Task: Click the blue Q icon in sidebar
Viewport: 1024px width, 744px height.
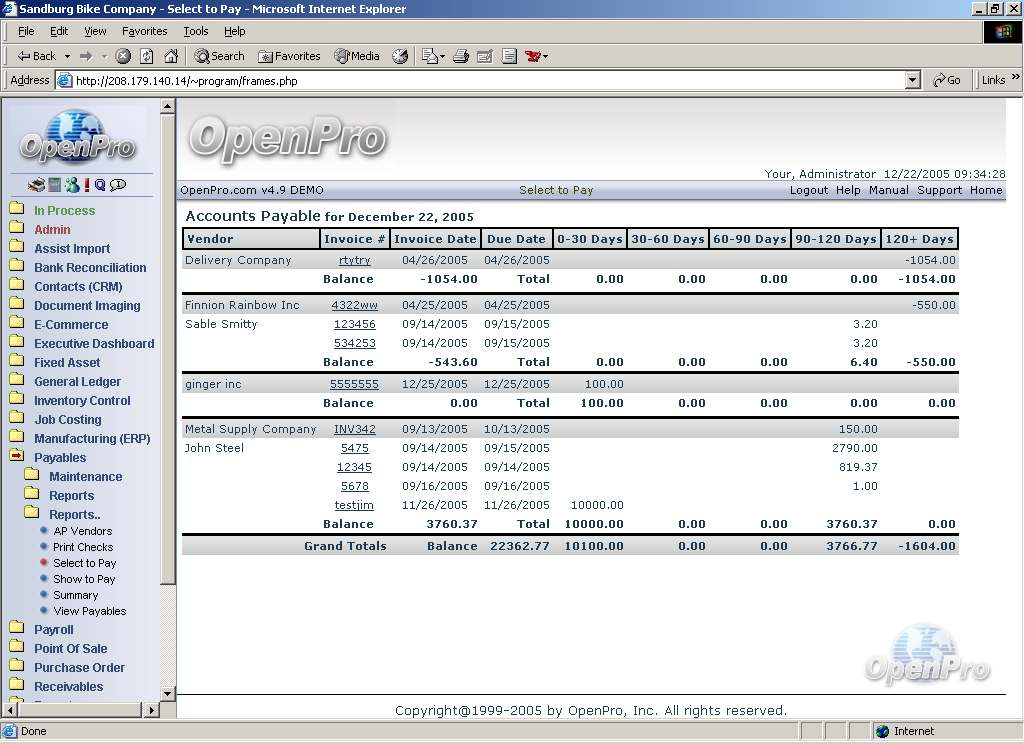Action: click(x=100, y=185)
